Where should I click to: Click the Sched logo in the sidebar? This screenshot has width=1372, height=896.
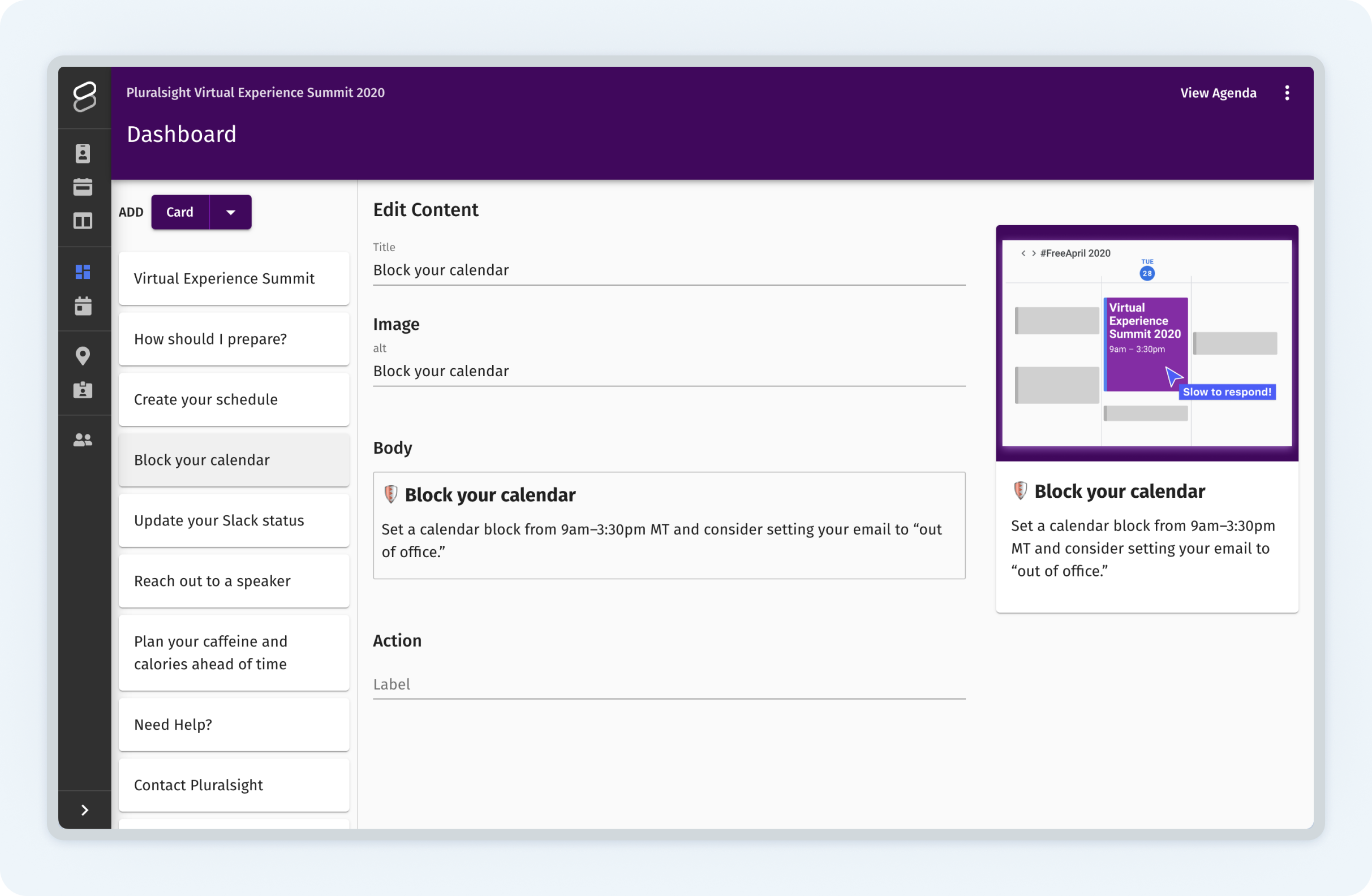point(85,96)
